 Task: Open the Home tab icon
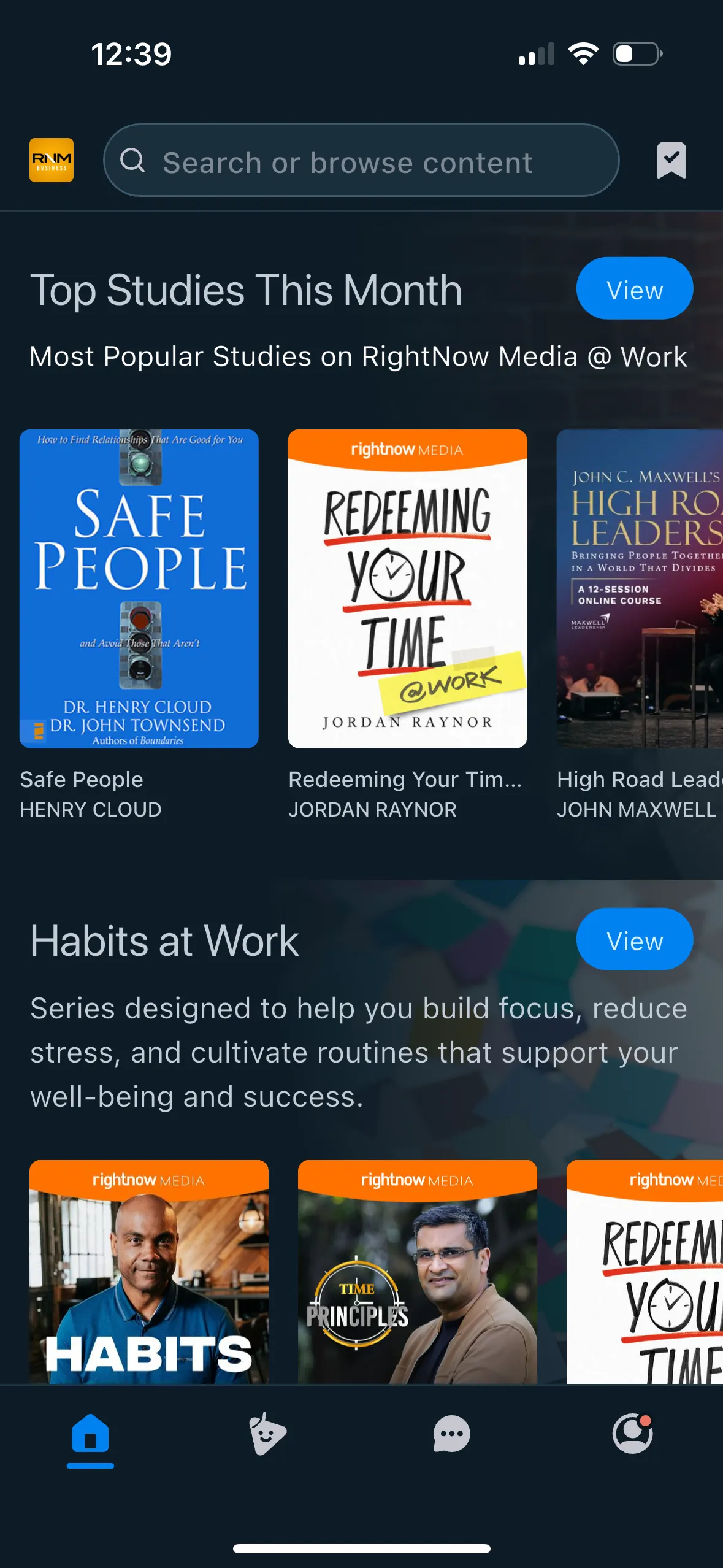90,1434
